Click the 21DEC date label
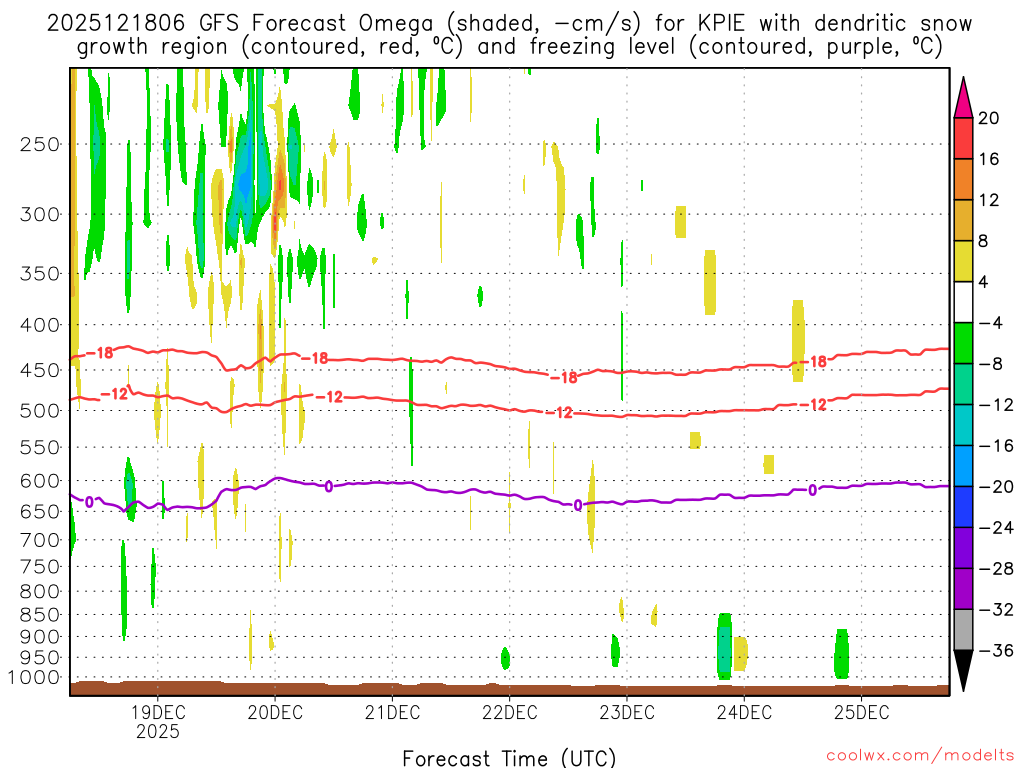Screen dimensions: 1024x768 pos(392,712)
